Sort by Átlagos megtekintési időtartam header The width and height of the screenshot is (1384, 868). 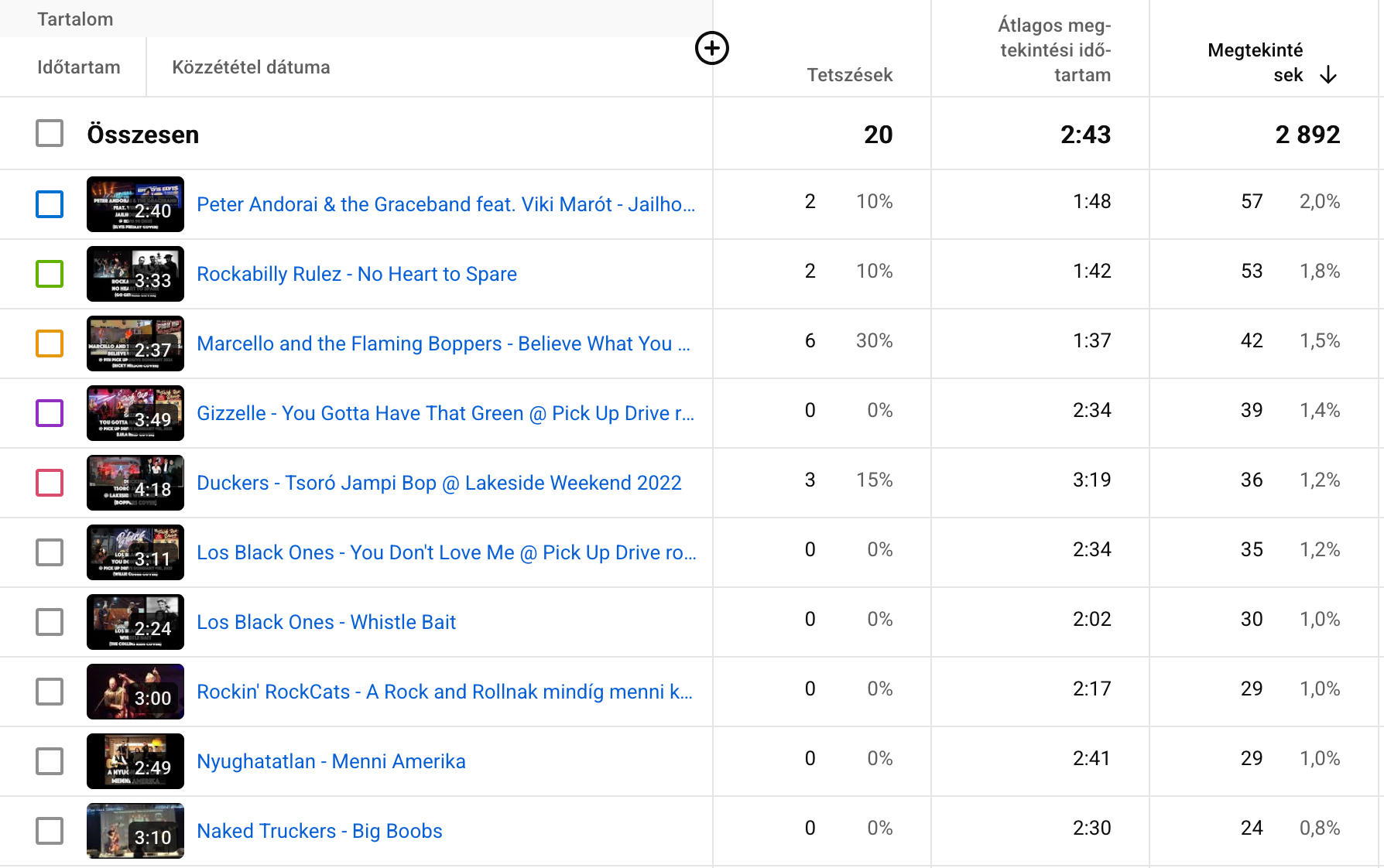1054,50
